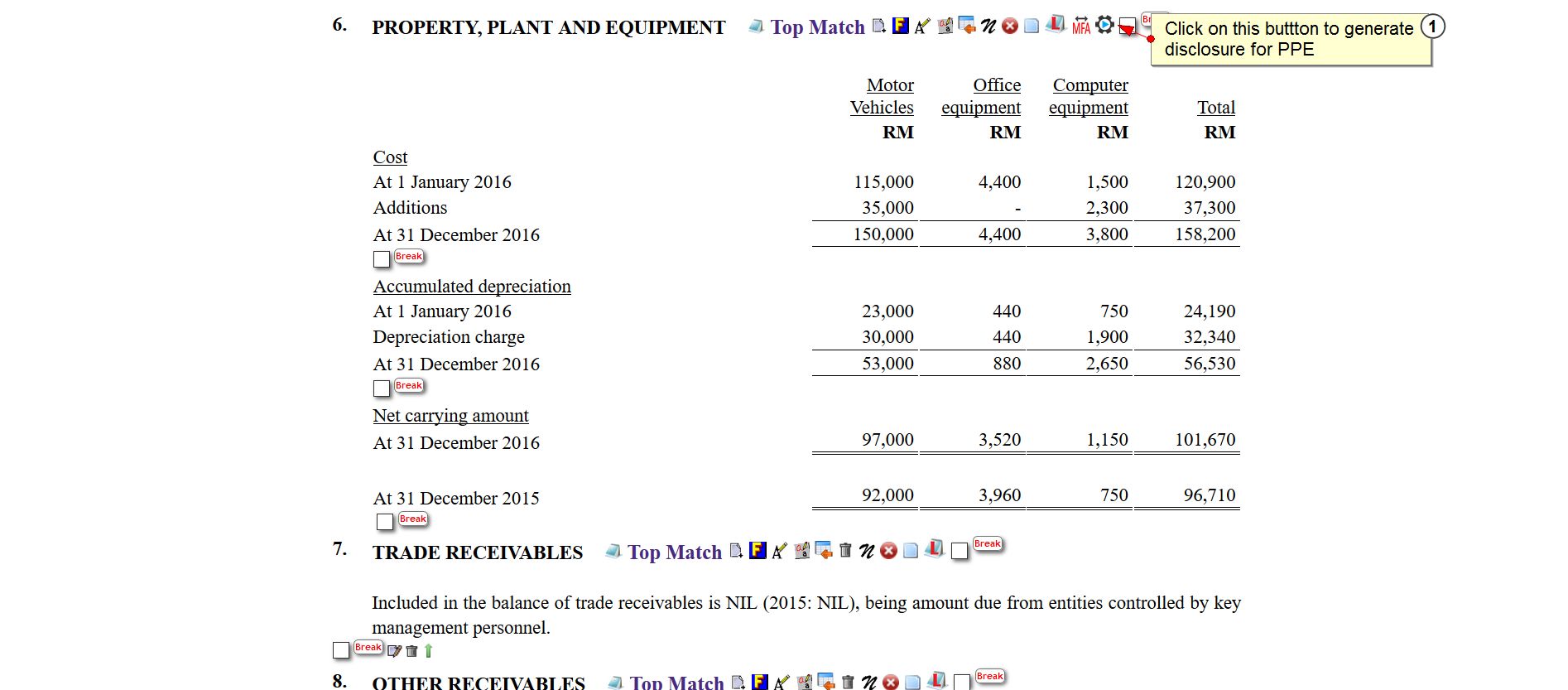
Task: Click Top Match link beside Other Receivables
Action: click(676, 683)
